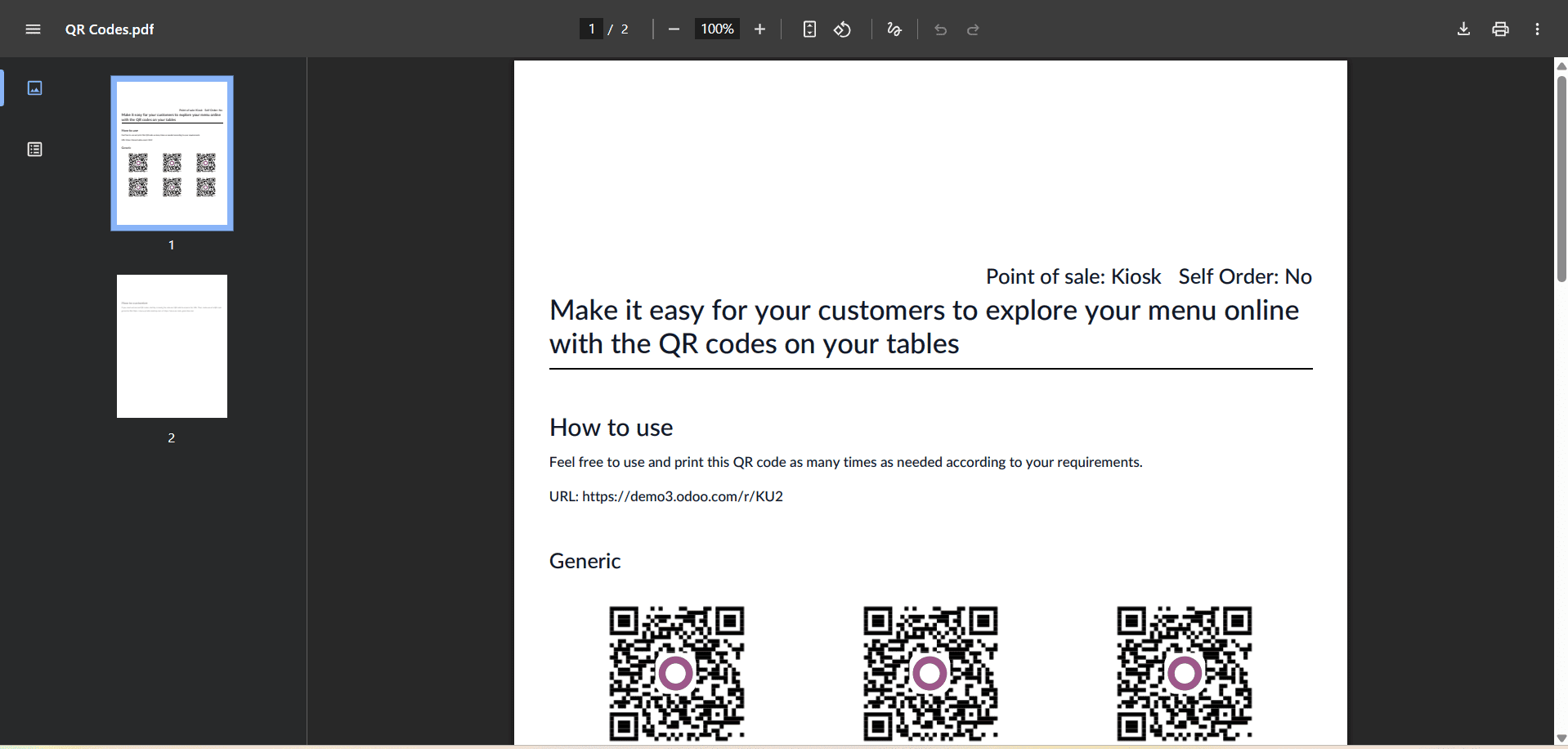Open the demo3.odoo.com QR code URL
Screen dimensions: 1568x749
point(681,496)
